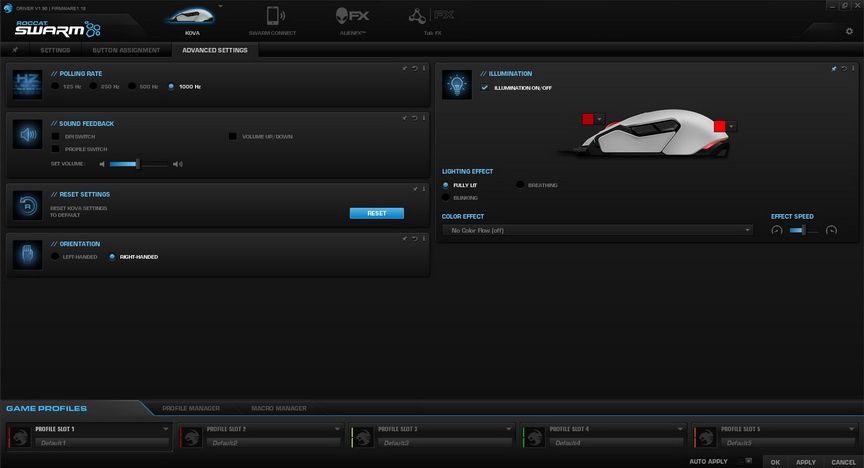864x468 pixels.
Task: Click undo arrow in Orientation panel
Action: 414,239
